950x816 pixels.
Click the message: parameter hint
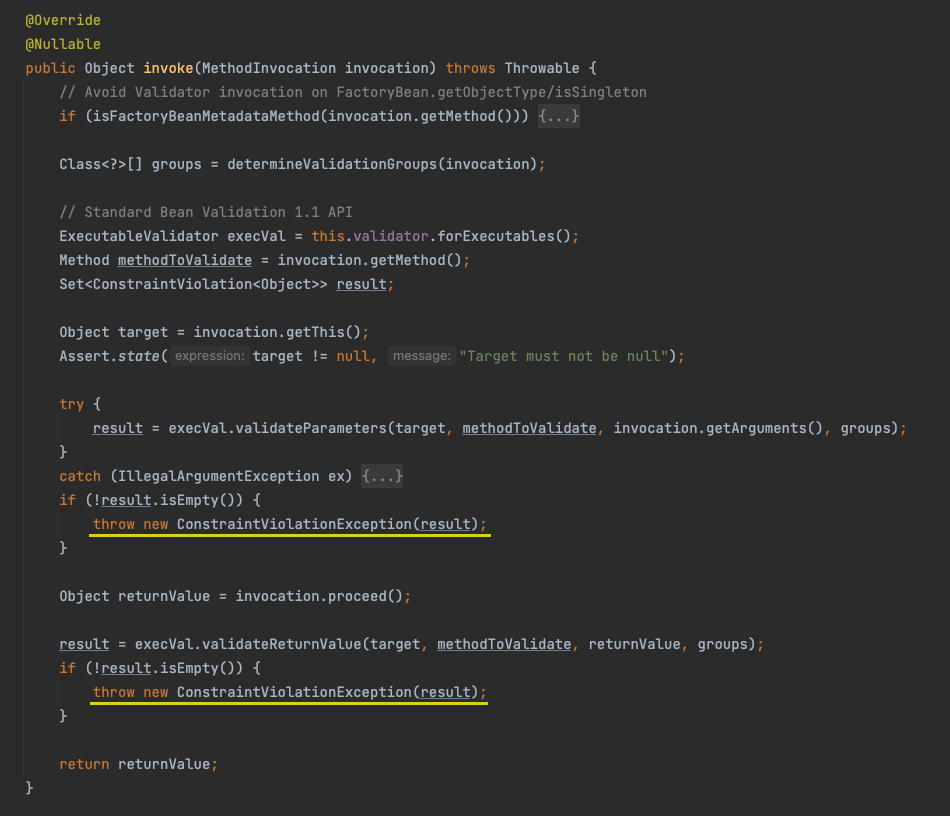422,356
